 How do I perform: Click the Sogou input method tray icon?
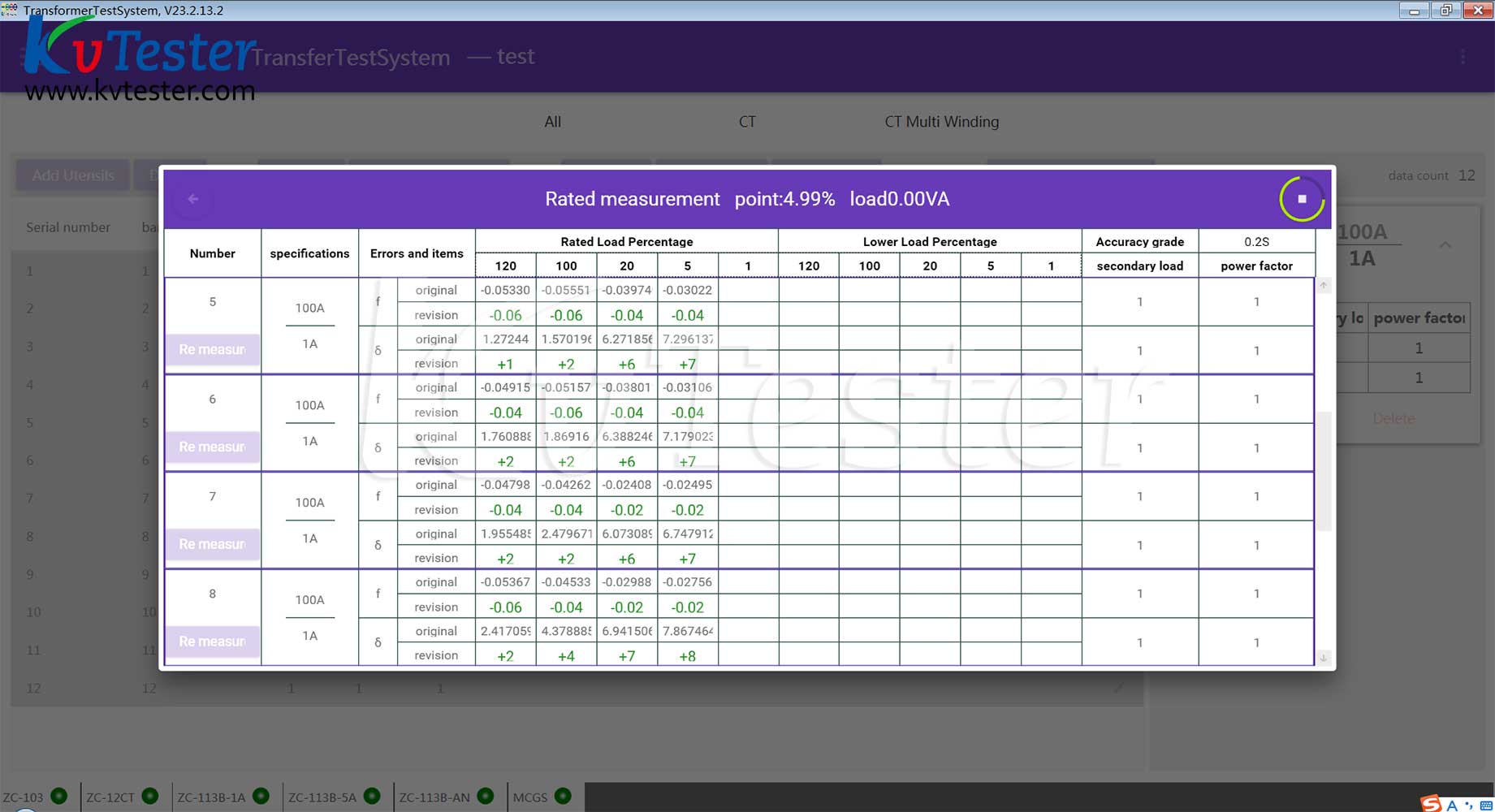[1431, 803]
